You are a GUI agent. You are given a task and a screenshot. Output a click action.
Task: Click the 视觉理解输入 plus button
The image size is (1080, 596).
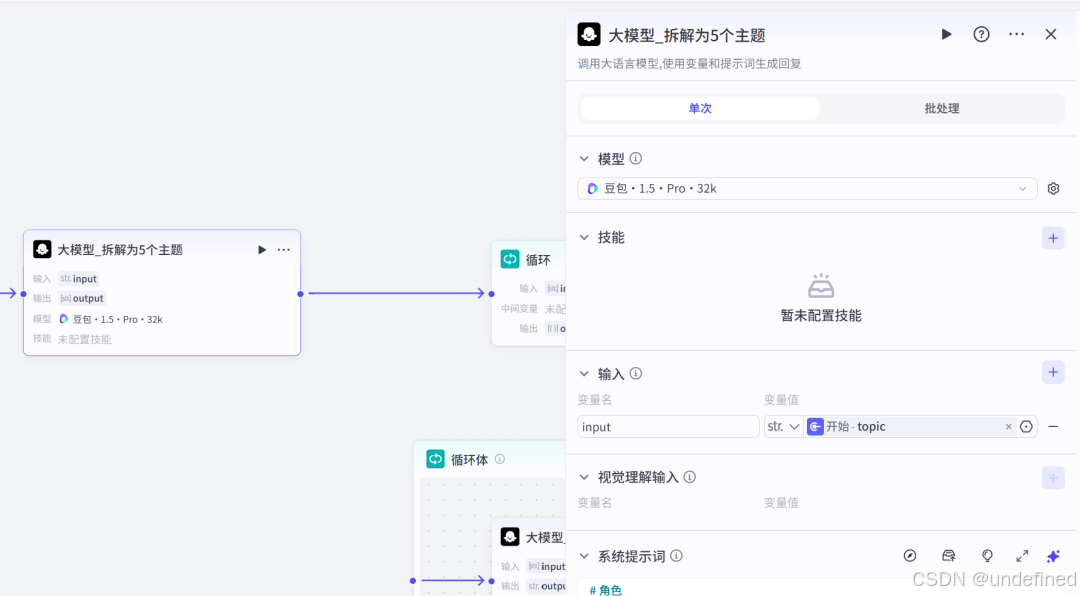[x=1053, y=478]
